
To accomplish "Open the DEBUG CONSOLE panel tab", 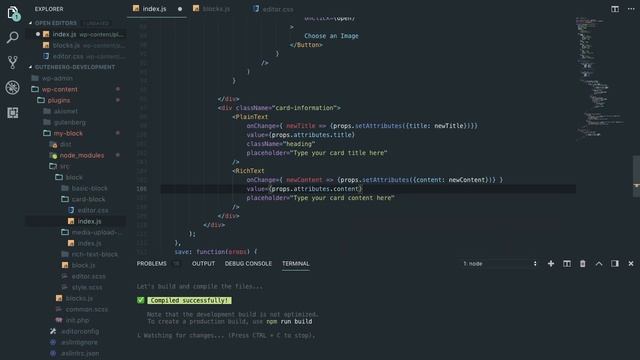I will click(248, 264).
